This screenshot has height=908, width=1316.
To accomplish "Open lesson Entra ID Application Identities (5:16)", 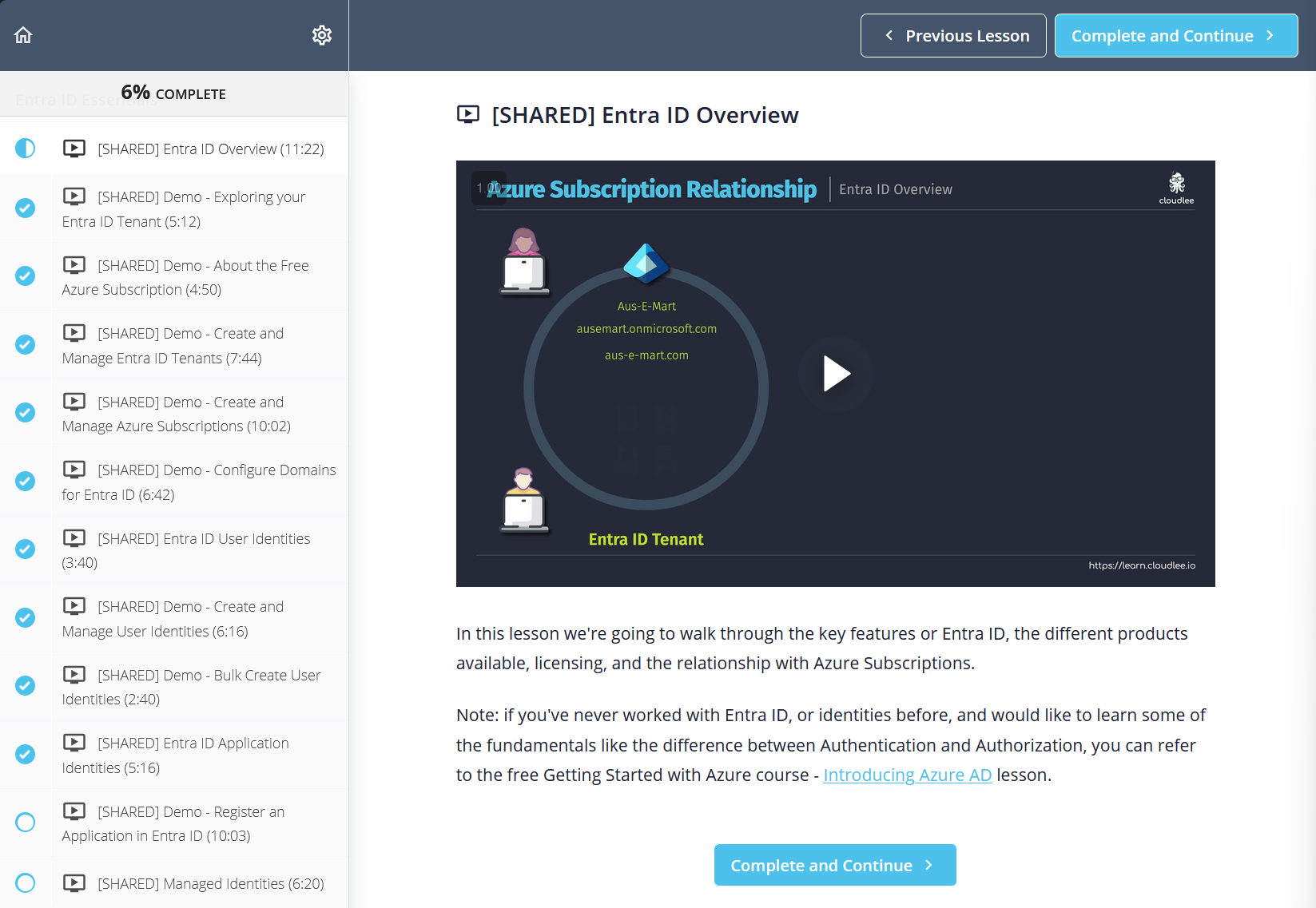I will (174, 755).
